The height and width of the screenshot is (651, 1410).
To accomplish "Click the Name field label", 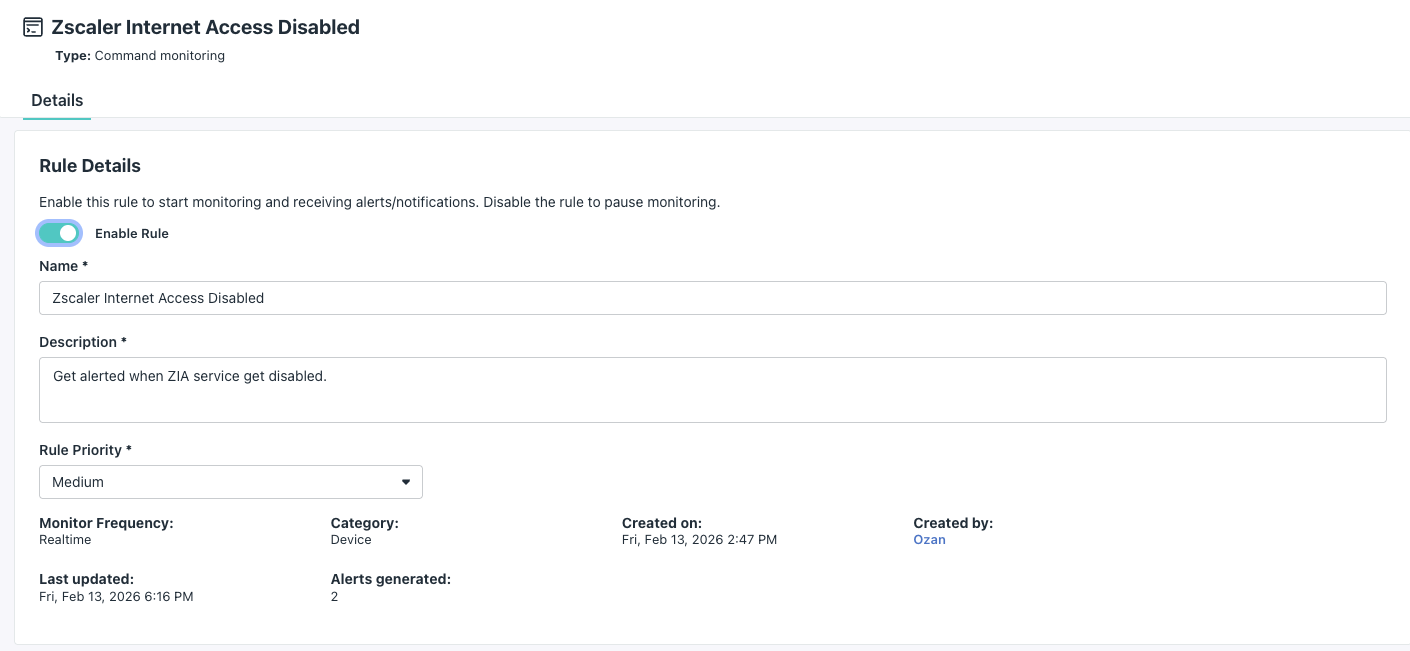I will tap(62, 266).
